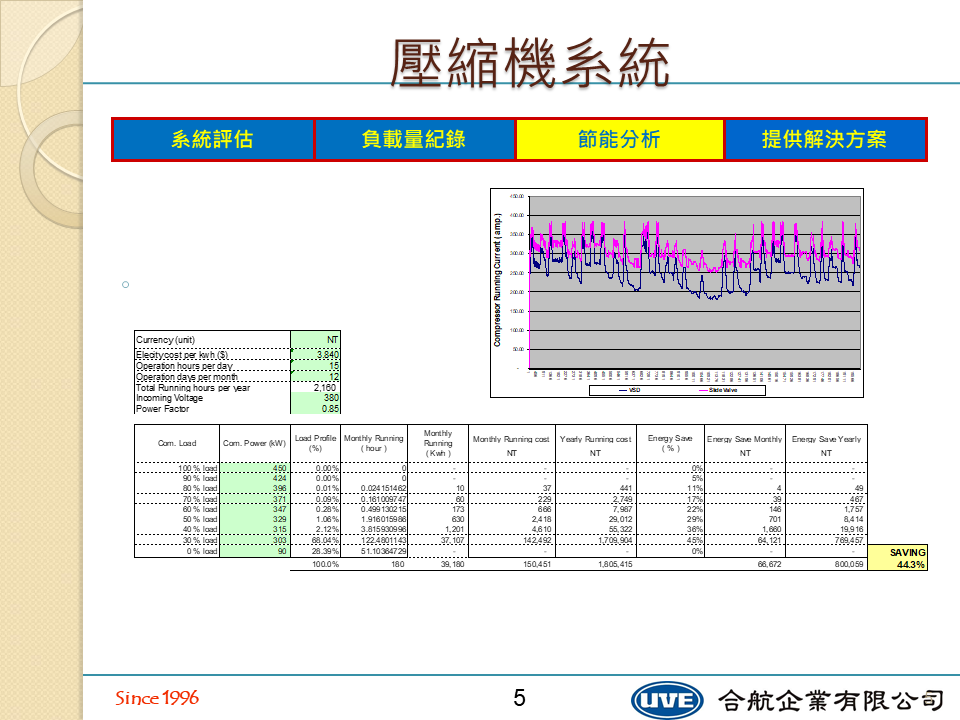Click the 380 voltage value cell
The image size is (960, 720).
coord(315,398)
